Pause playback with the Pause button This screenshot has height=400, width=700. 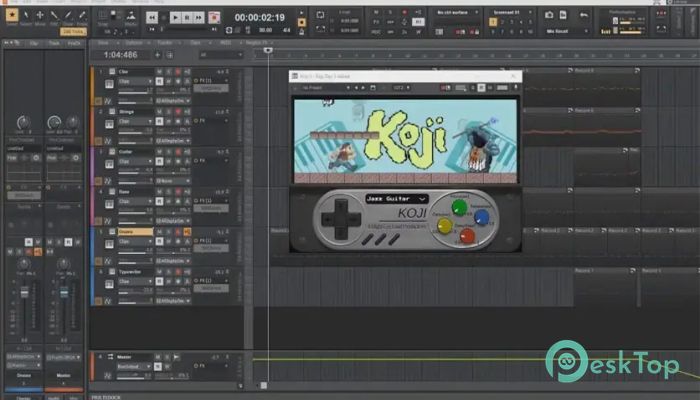[x=187, y=17]
